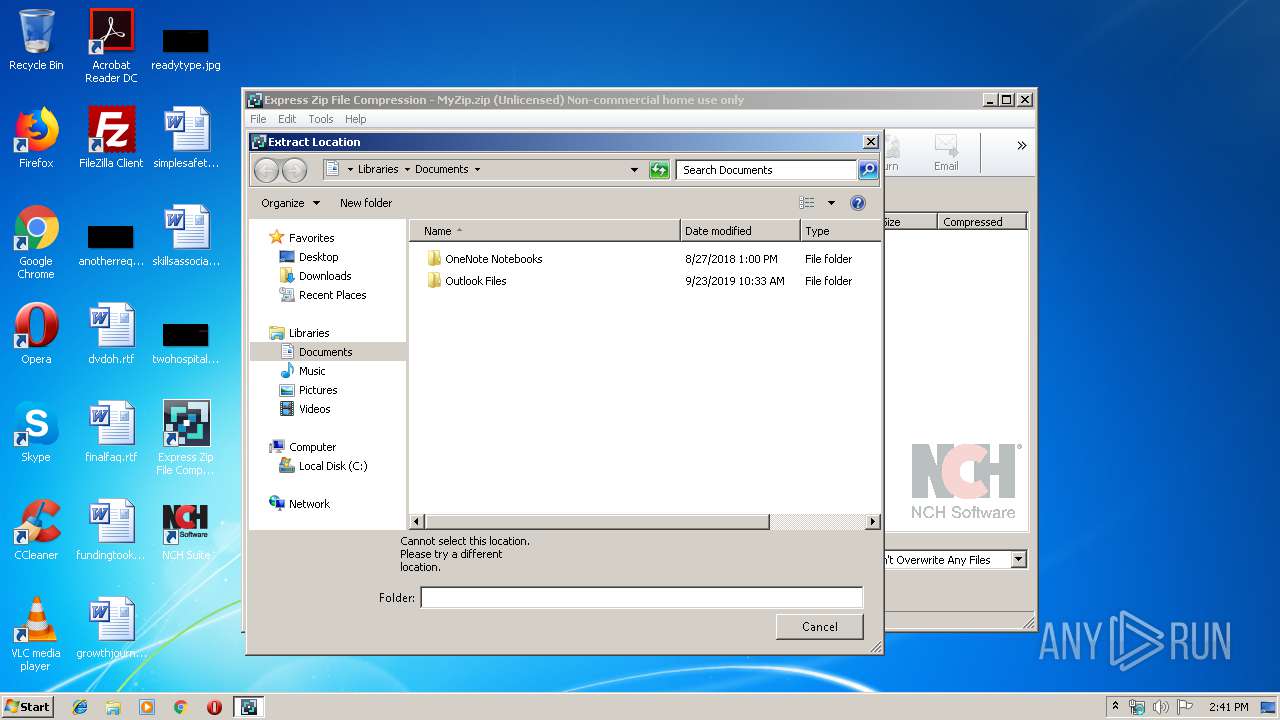This screenshot has height=720, width=1280.
Task: Open the Opera desktop shortcut
Action: tap(36, 335)
